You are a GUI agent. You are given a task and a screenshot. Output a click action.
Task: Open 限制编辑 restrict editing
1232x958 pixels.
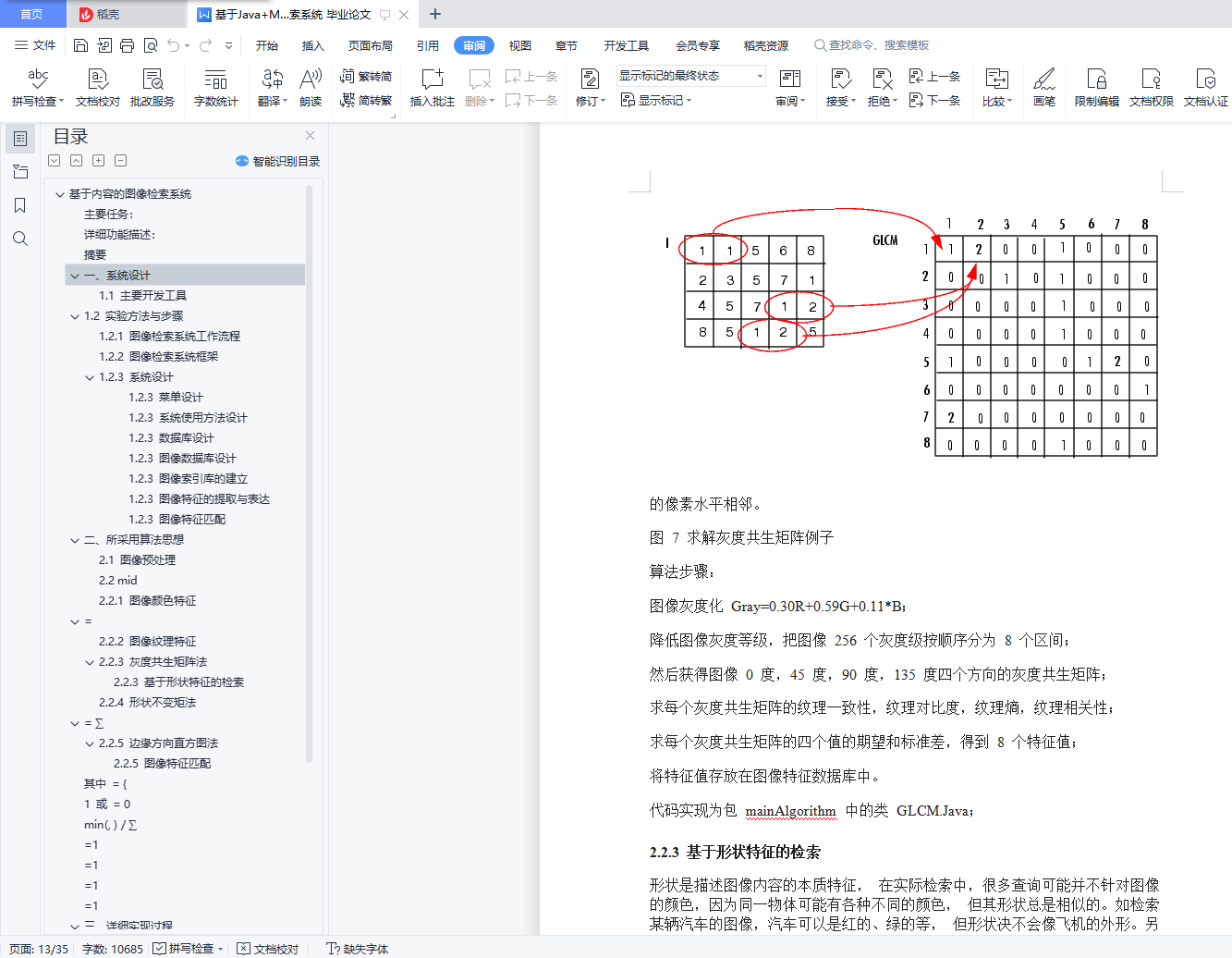[1096, 88]
